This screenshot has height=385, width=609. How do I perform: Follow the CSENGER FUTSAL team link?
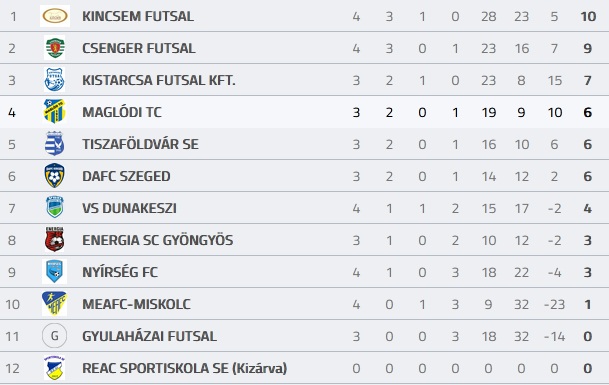pyautogui.click(x=139, y=48)
